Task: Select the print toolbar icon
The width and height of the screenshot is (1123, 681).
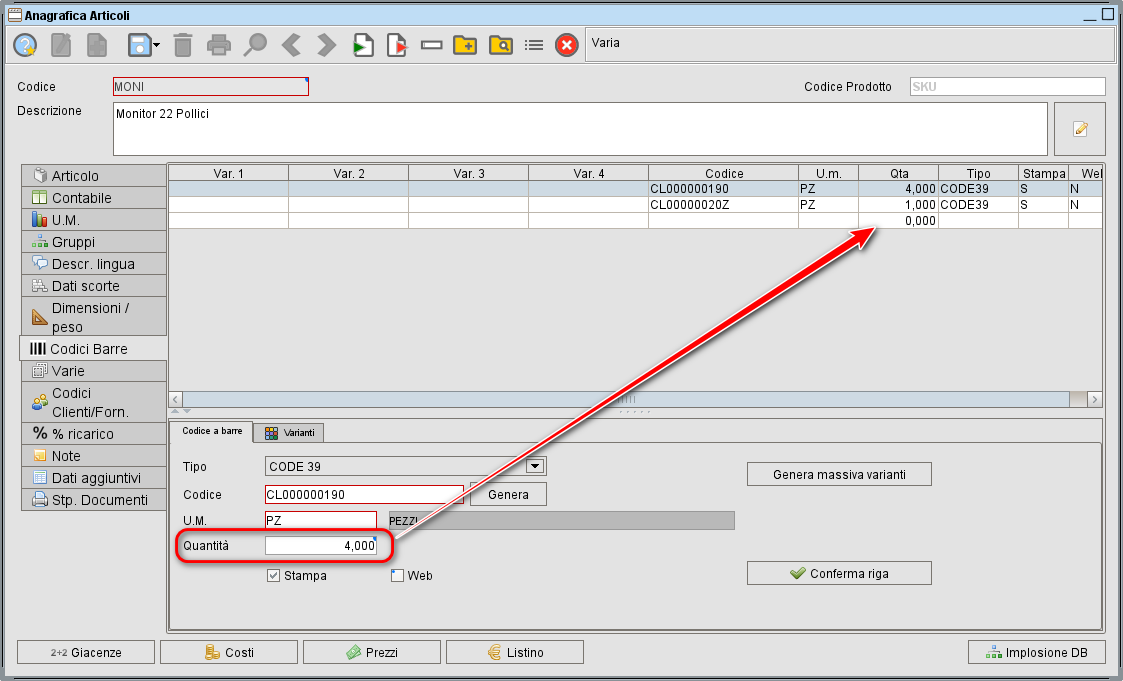Action: 218,44
